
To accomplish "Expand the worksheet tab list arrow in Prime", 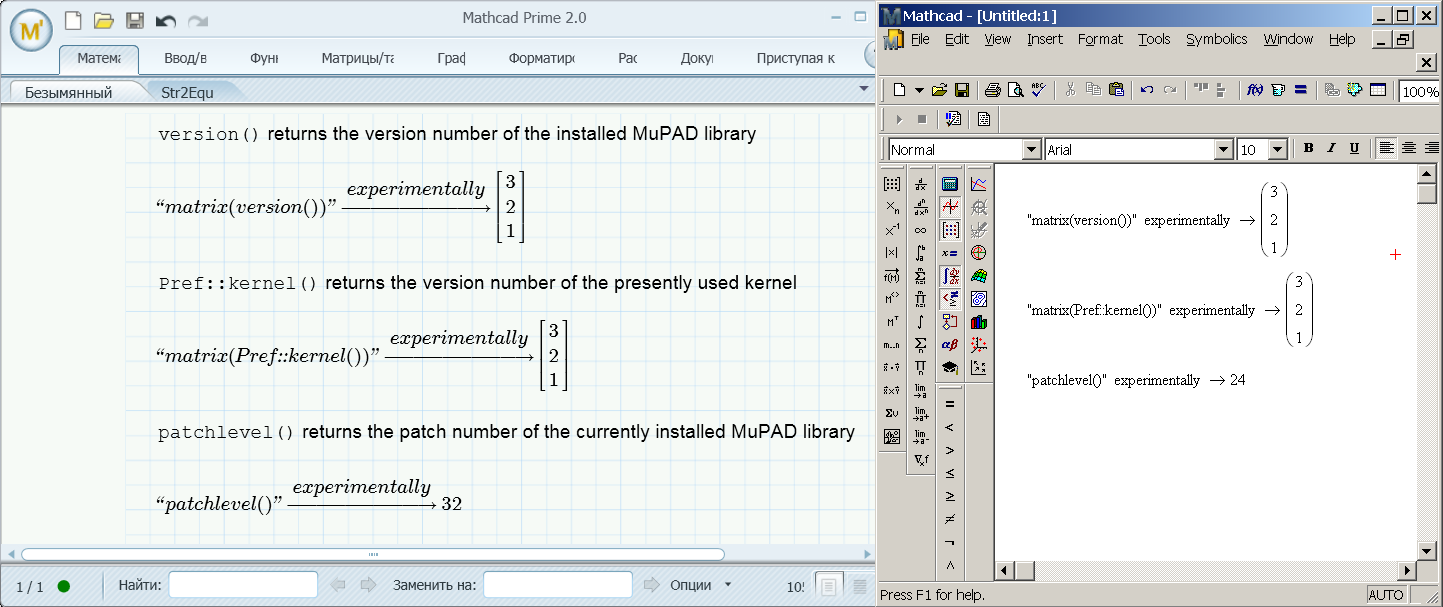I will click(x=864, y=88).
